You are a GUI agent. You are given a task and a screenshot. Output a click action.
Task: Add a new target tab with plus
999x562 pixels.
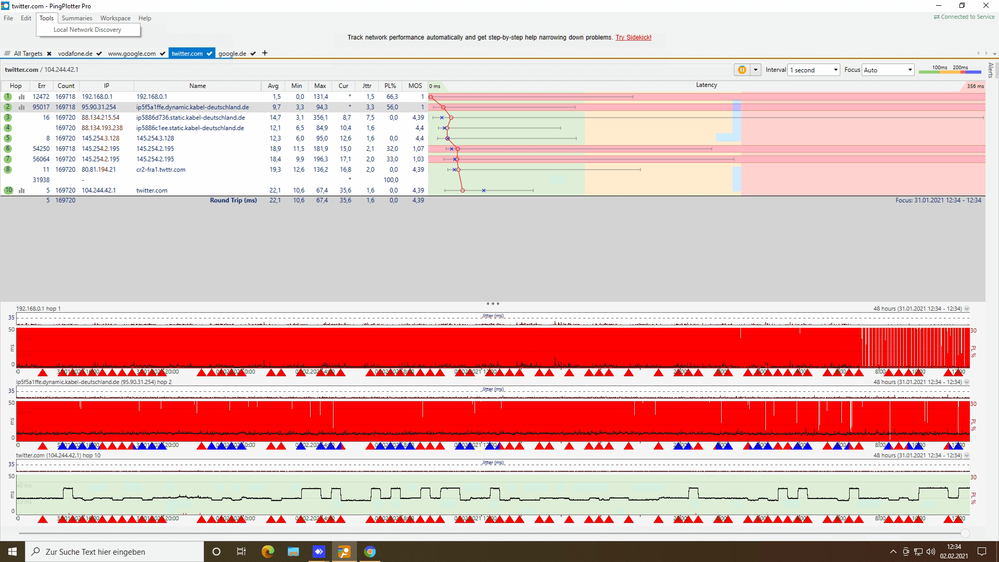click(265, 54)
